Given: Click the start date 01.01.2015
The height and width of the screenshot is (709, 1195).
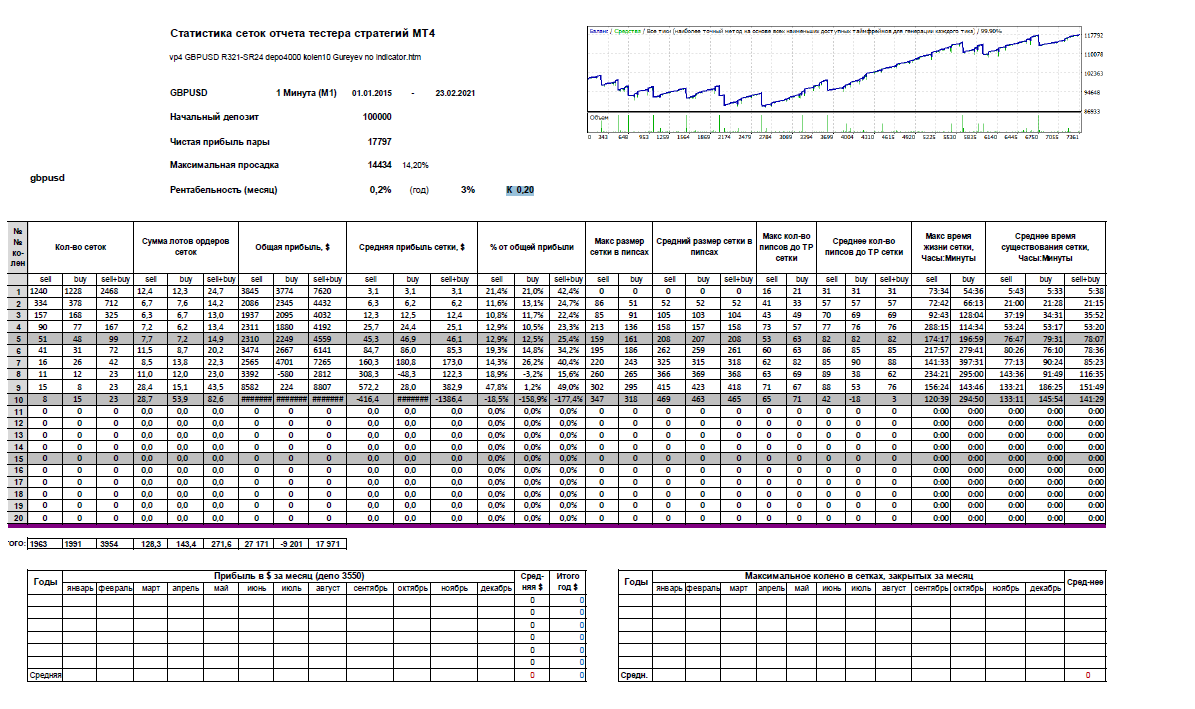Looking at the screenshot, I should (372, 93).
